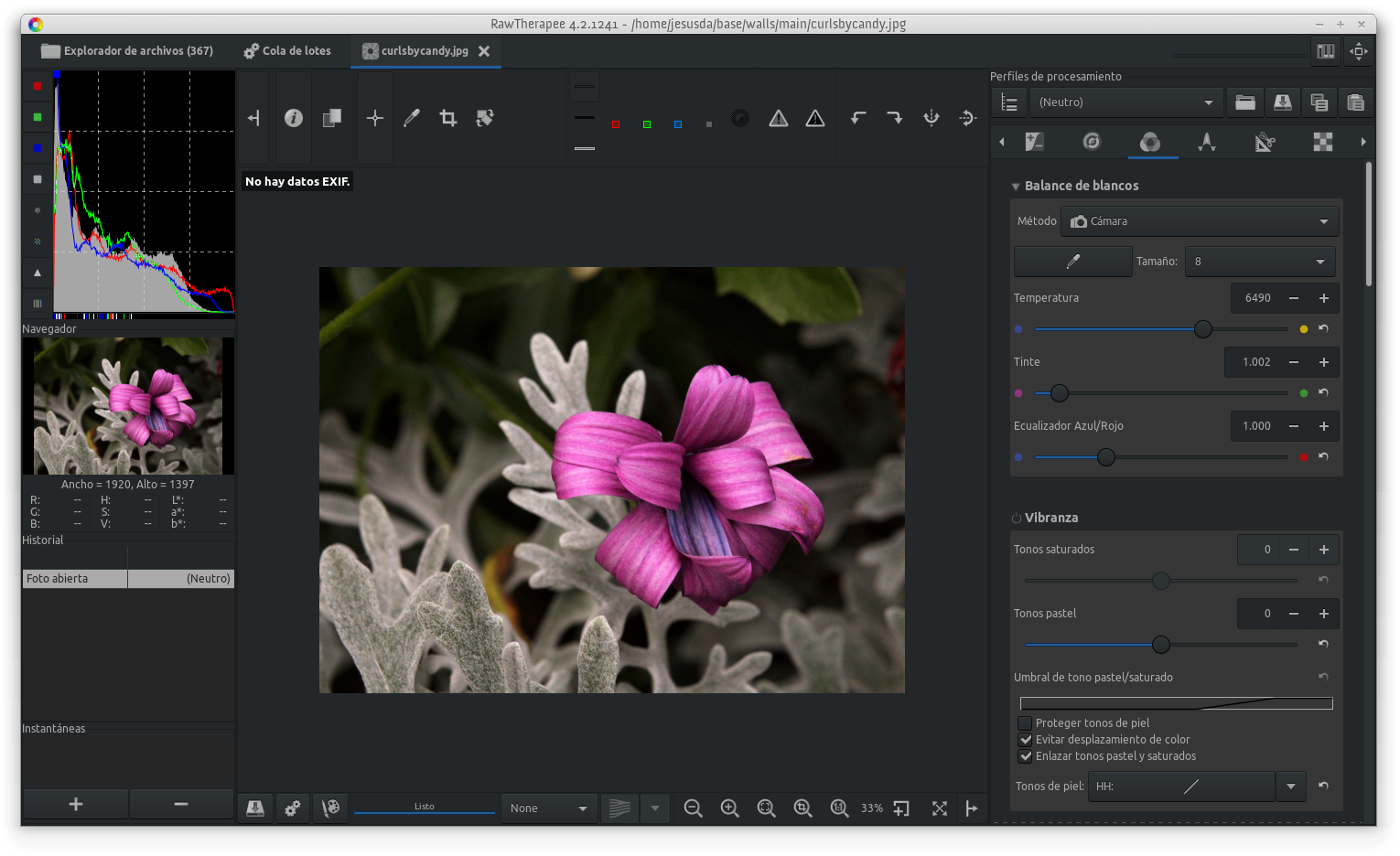Image resolution: width=1400 pixels, height=856 pixels.
Task: Select the crop tool in toolbar
Action: [448, 118]
